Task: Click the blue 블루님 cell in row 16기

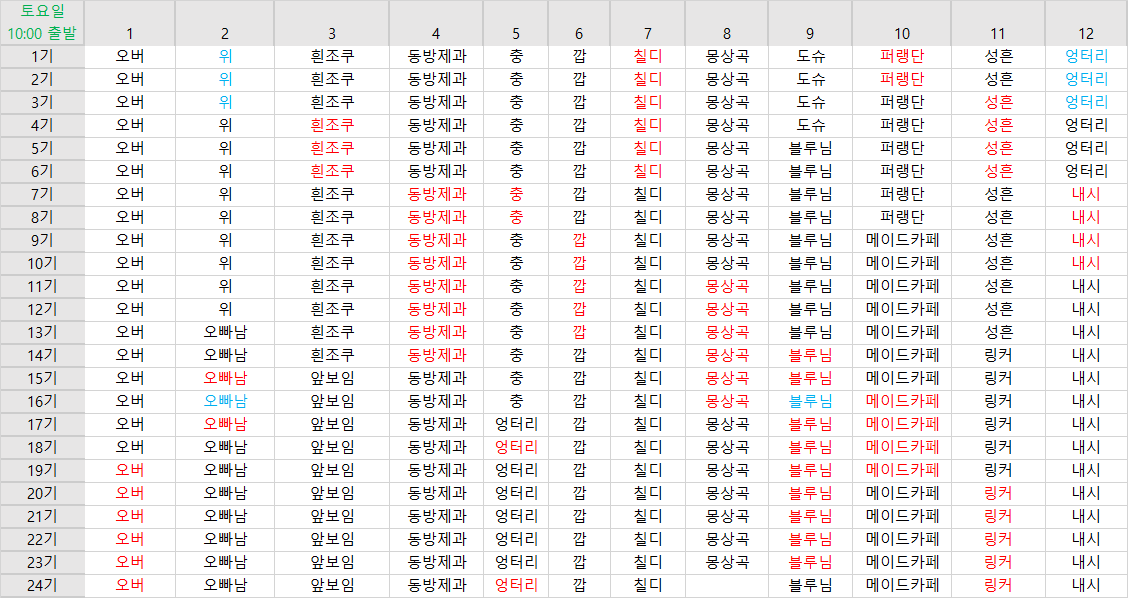Action: [810, 401]
